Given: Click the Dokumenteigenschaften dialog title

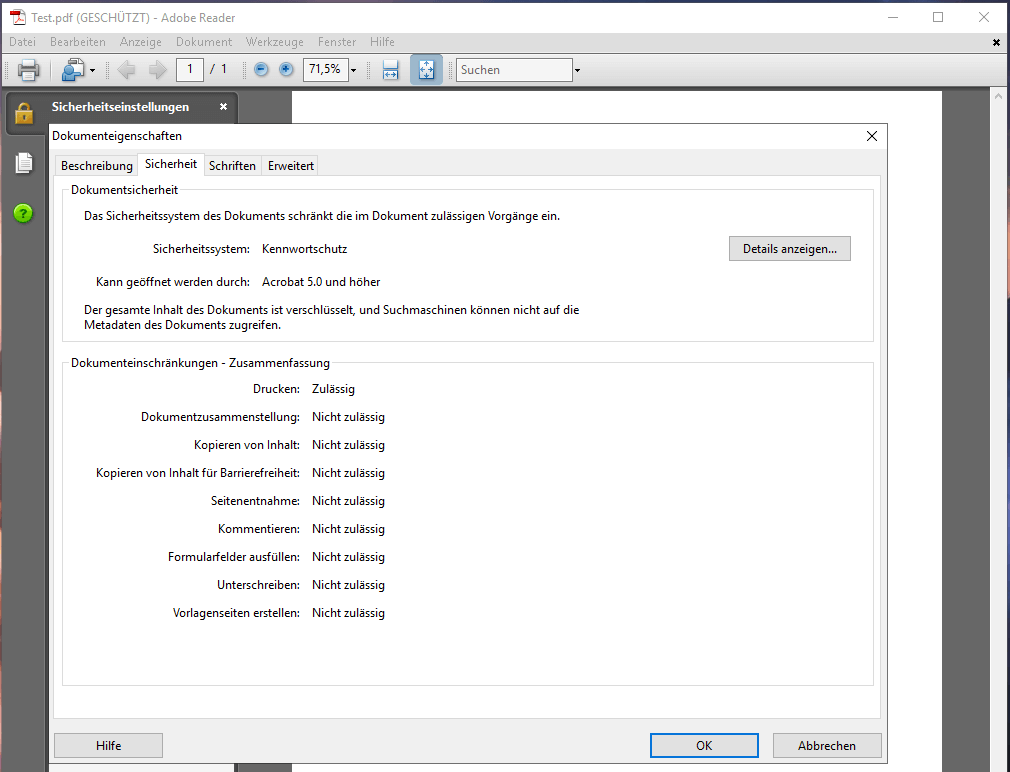Looking at the screenshot, I should [117, 136].
